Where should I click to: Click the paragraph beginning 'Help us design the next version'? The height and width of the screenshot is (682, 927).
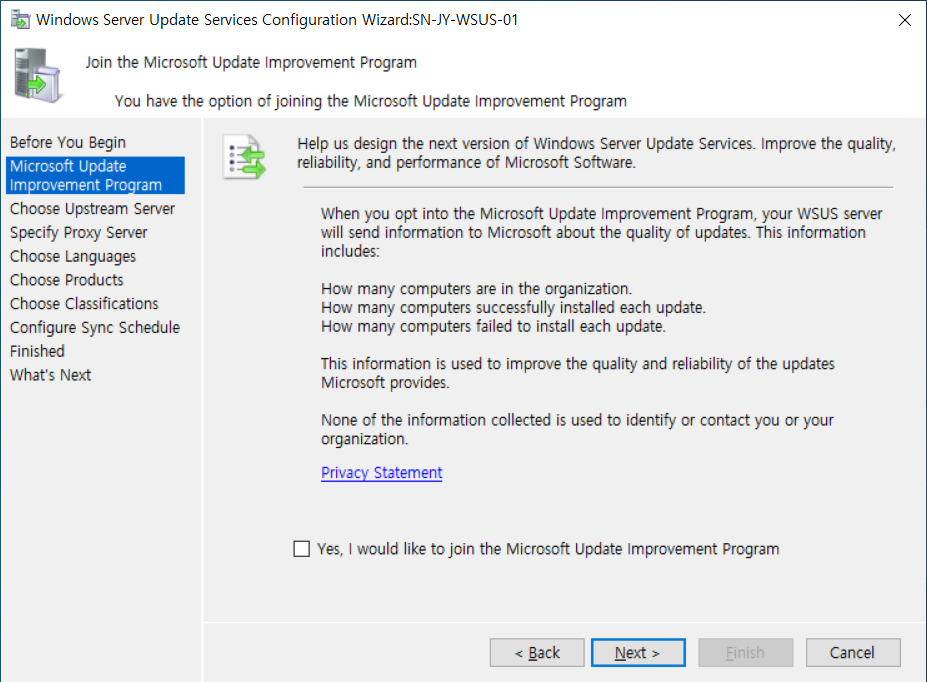(x=597, y=153)
